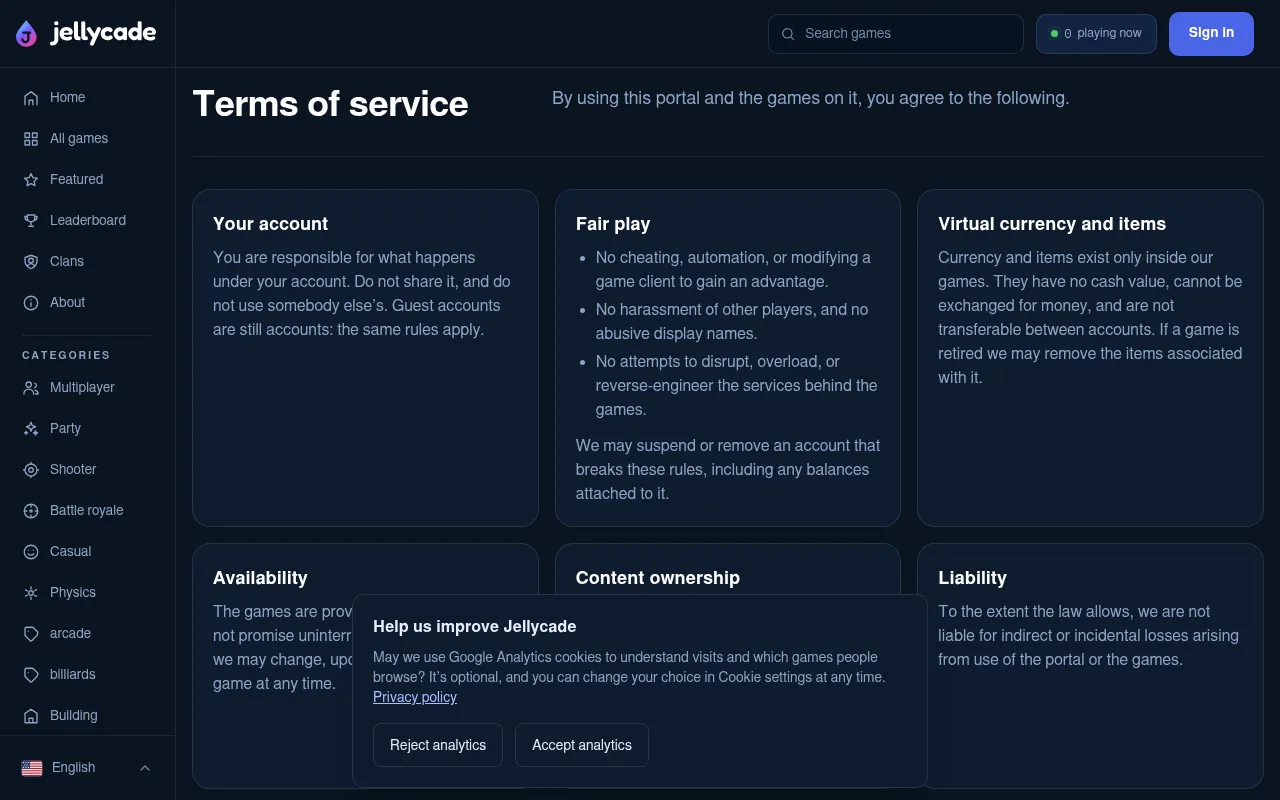
Task: Click Accept analytics button
Action: pos(582,745)
